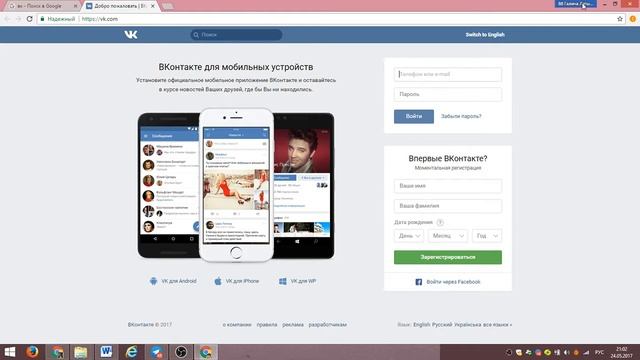Select Русский language in footer
The image size is (640, 360).
(x=442, y=325)
